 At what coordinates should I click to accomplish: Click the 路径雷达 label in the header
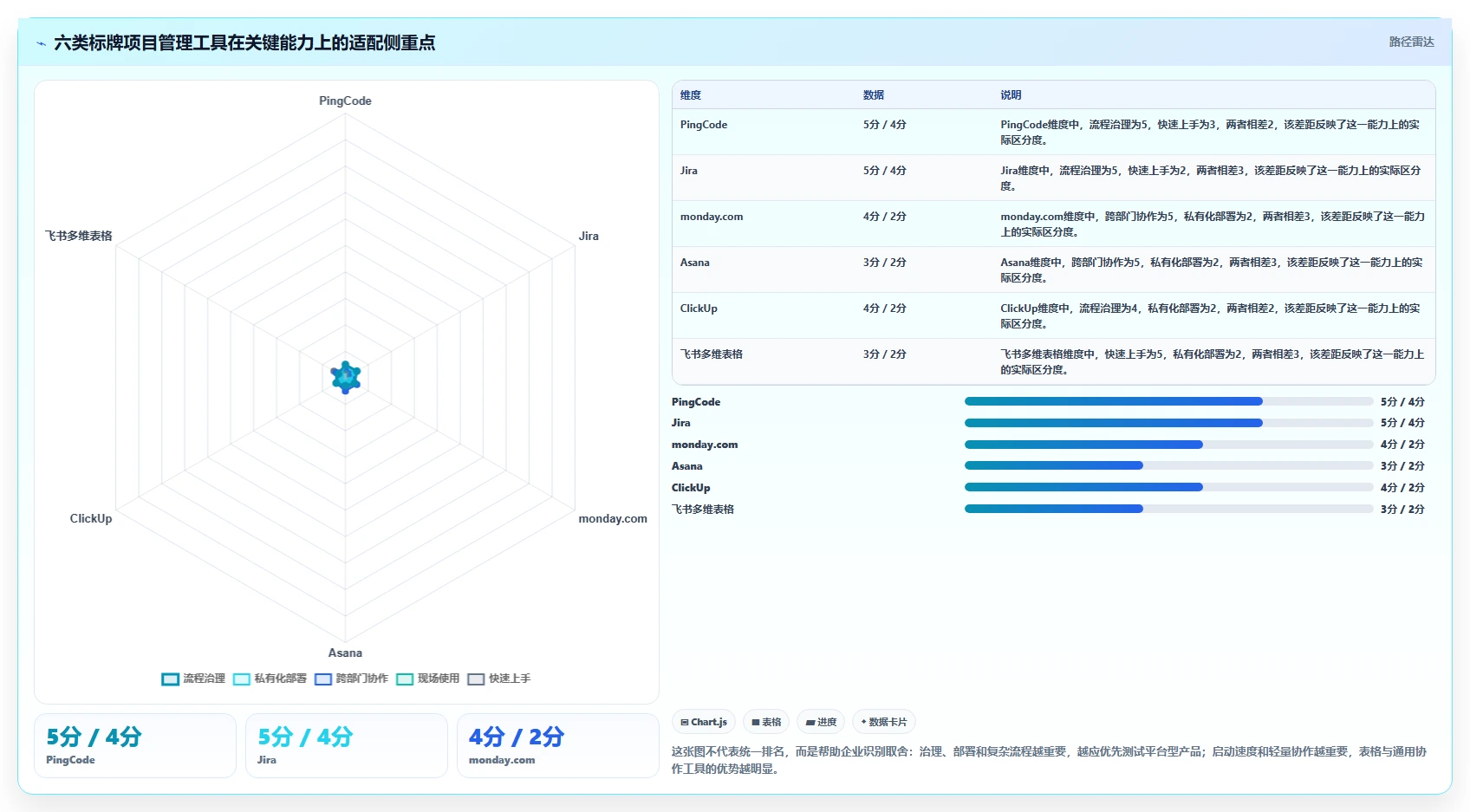tap(1411, 42)
